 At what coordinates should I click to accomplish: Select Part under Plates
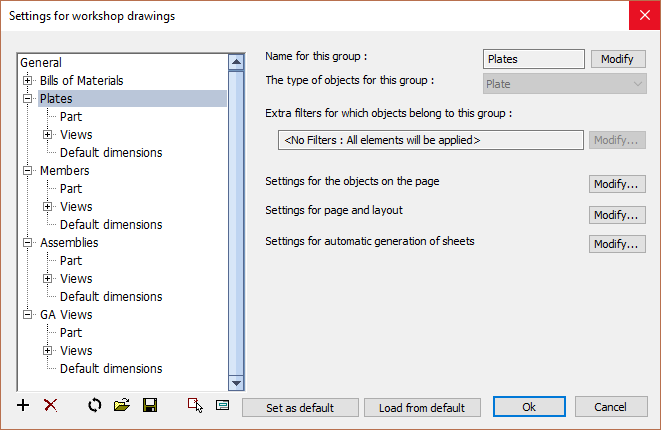click(71, 117)
